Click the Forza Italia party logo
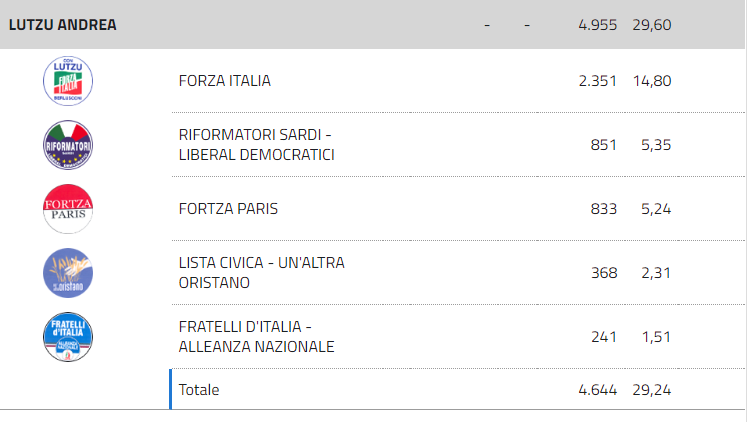Screen dimensions: 750x422 point(68,81)
